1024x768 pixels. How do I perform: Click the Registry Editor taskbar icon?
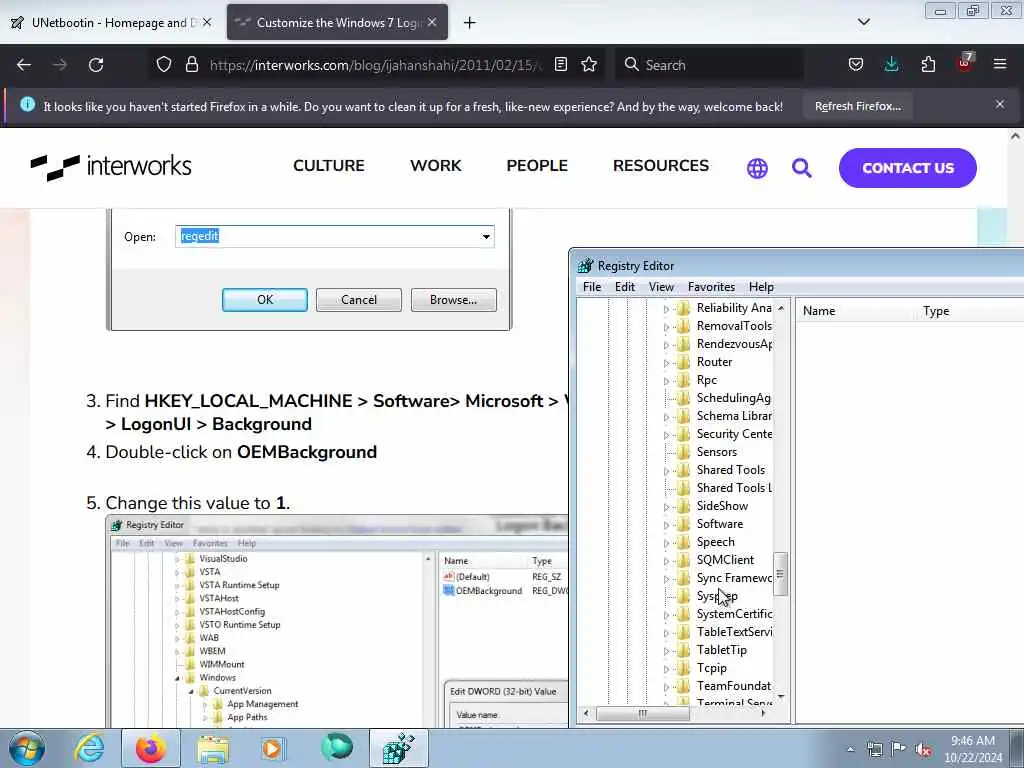pyautogui.click(x=398, y=748)
